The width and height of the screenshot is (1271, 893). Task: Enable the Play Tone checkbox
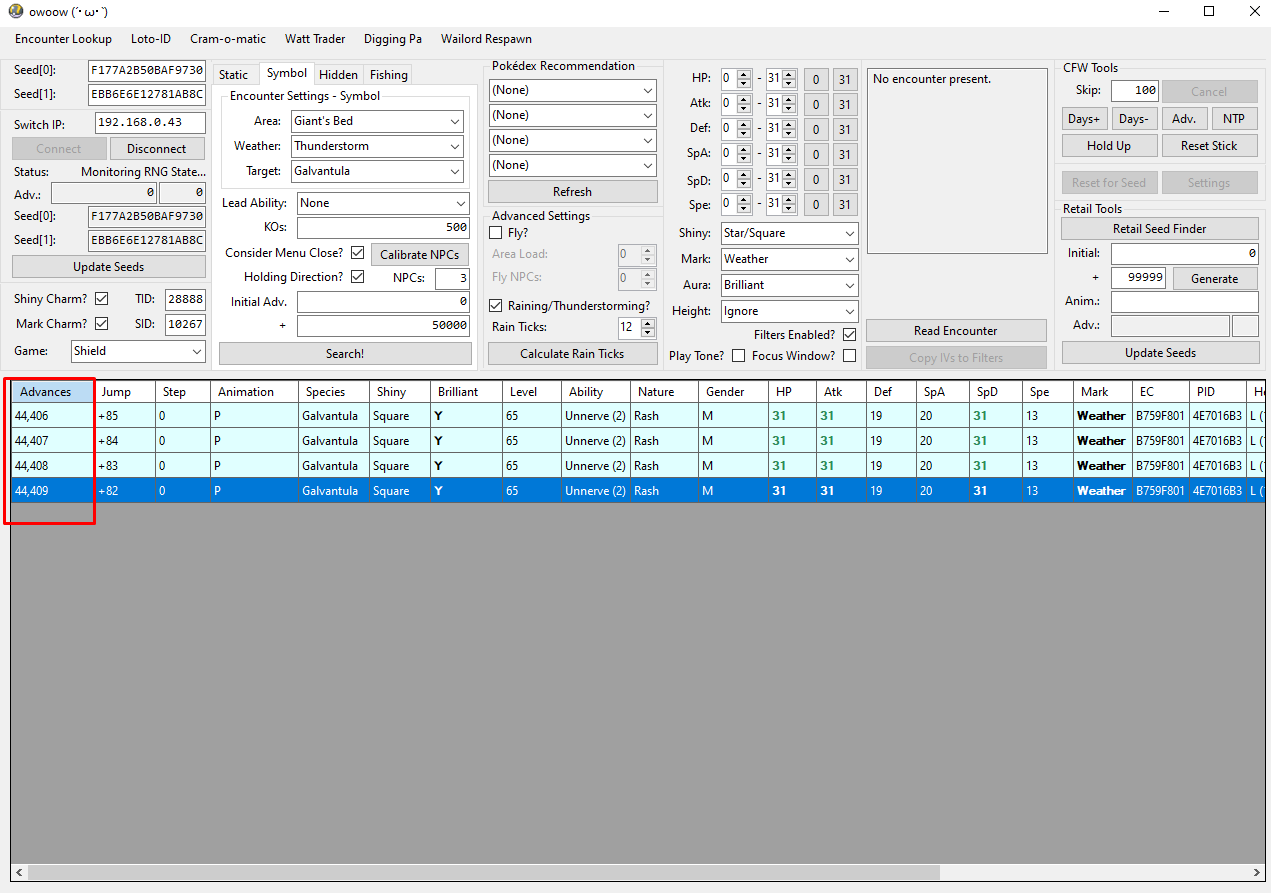point(739,356)
